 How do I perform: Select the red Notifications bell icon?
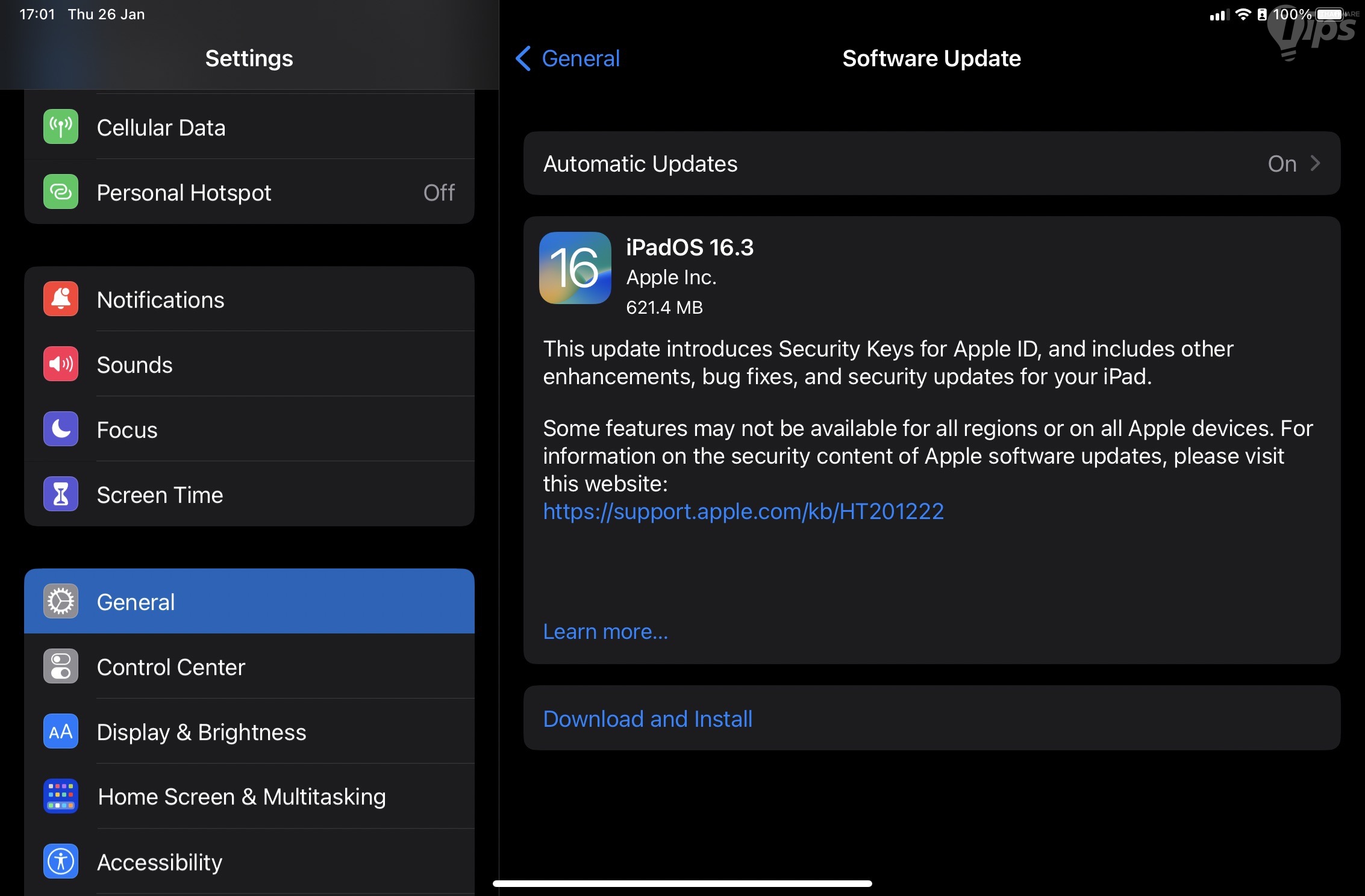[x=60, y=299]
